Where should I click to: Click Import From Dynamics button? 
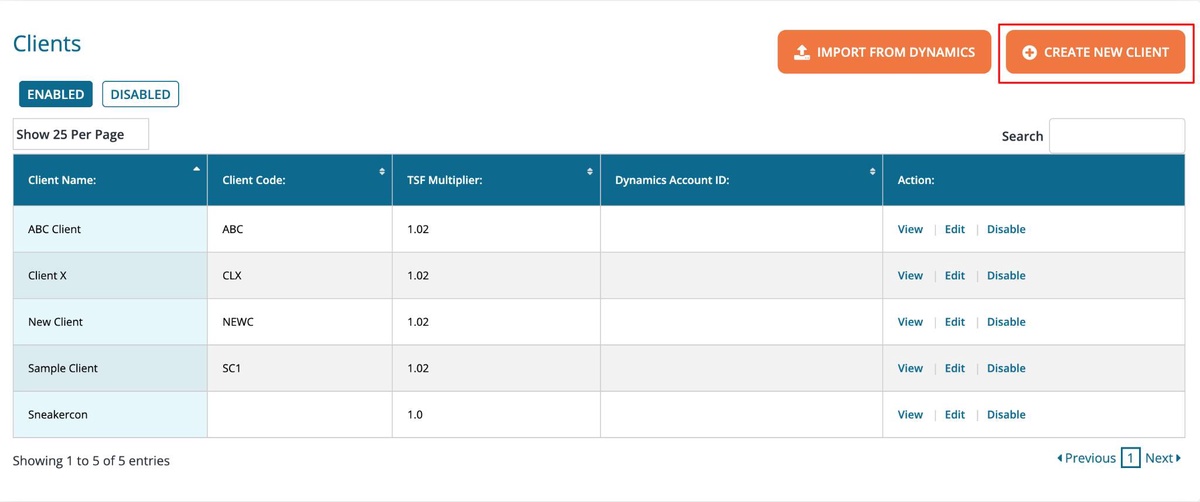(884, 52)
